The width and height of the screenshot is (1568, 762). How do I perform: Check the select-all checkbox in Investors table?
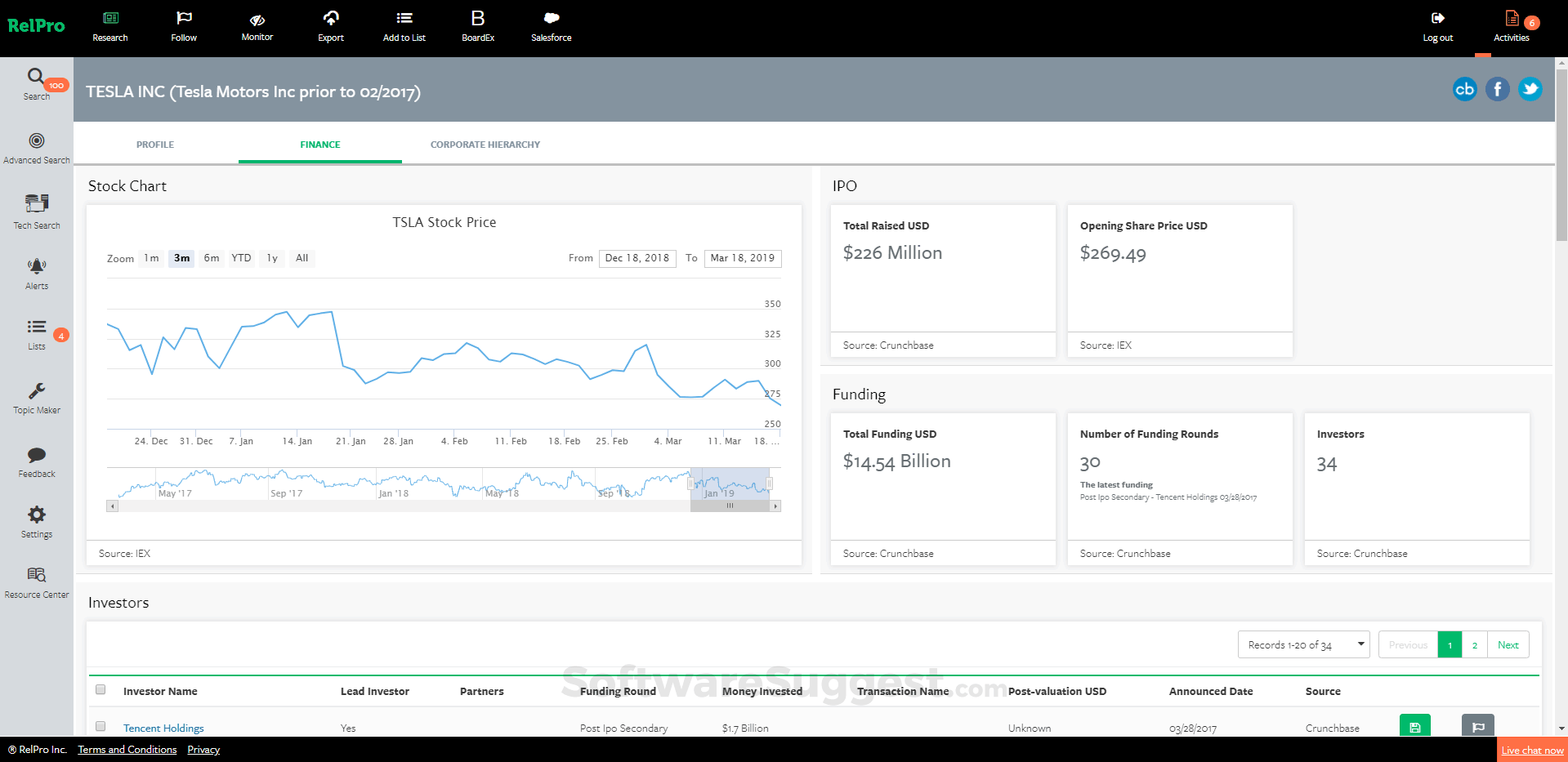101,689
